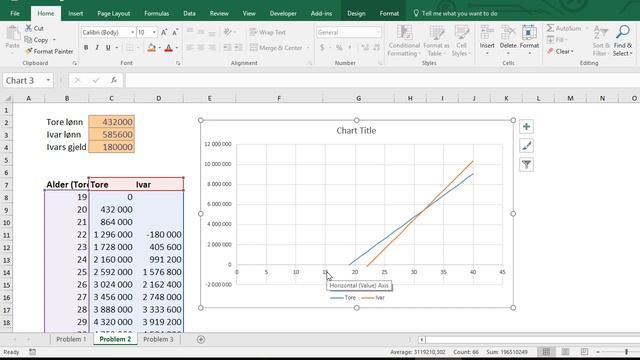Toggle Bold formatting
640x360 pixels.
click(86, 48)
